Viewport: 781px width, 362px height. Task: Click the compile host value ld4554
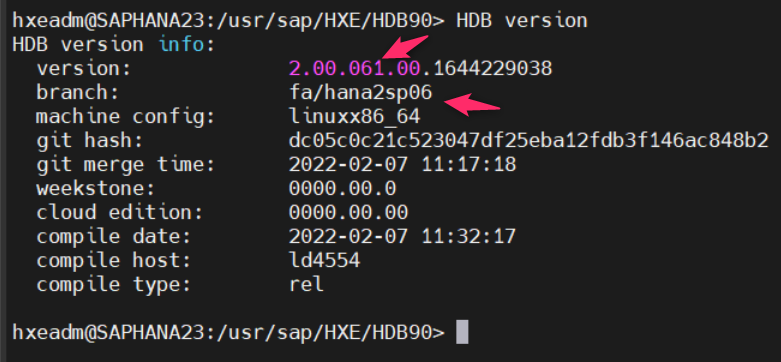[x=324, y=260]
